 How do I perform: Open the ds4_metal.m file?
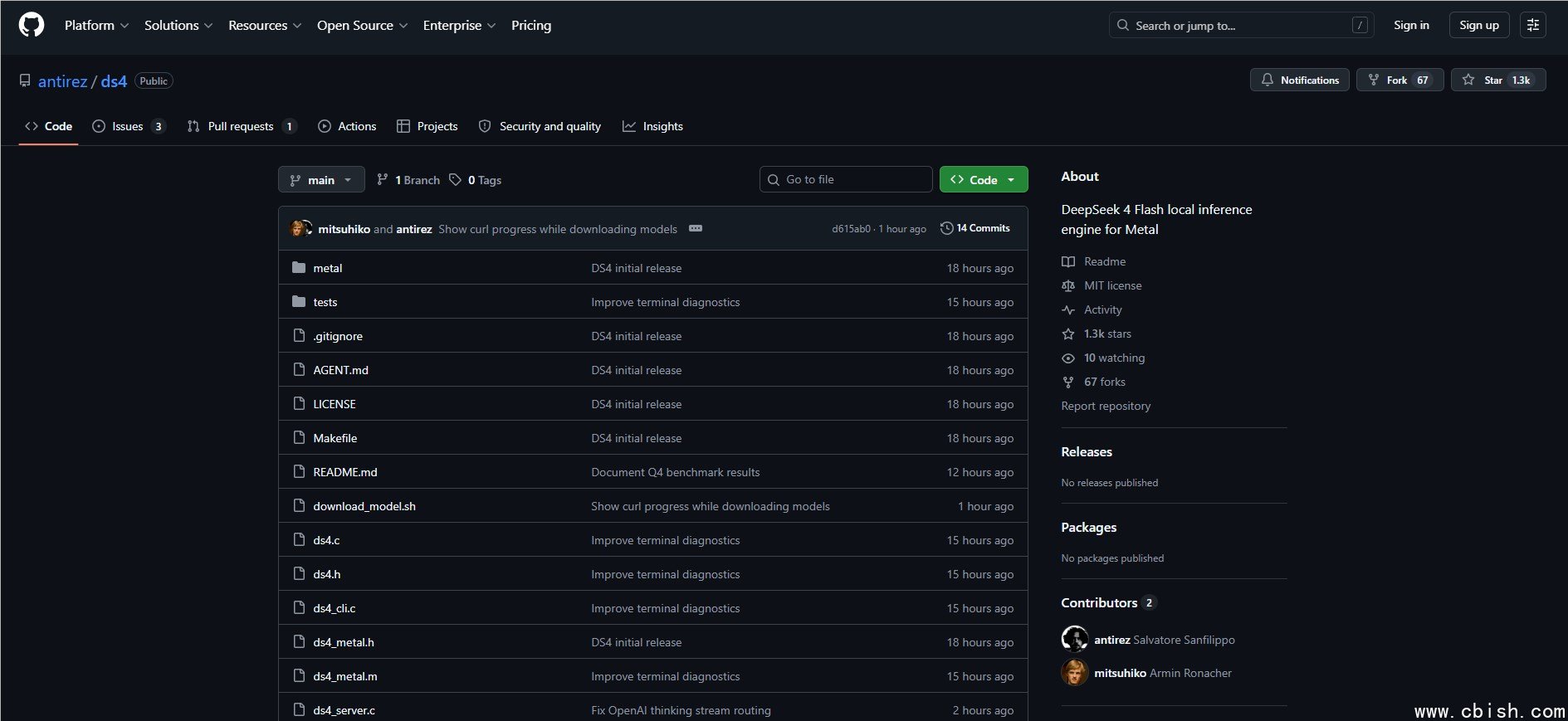(345, 676)
